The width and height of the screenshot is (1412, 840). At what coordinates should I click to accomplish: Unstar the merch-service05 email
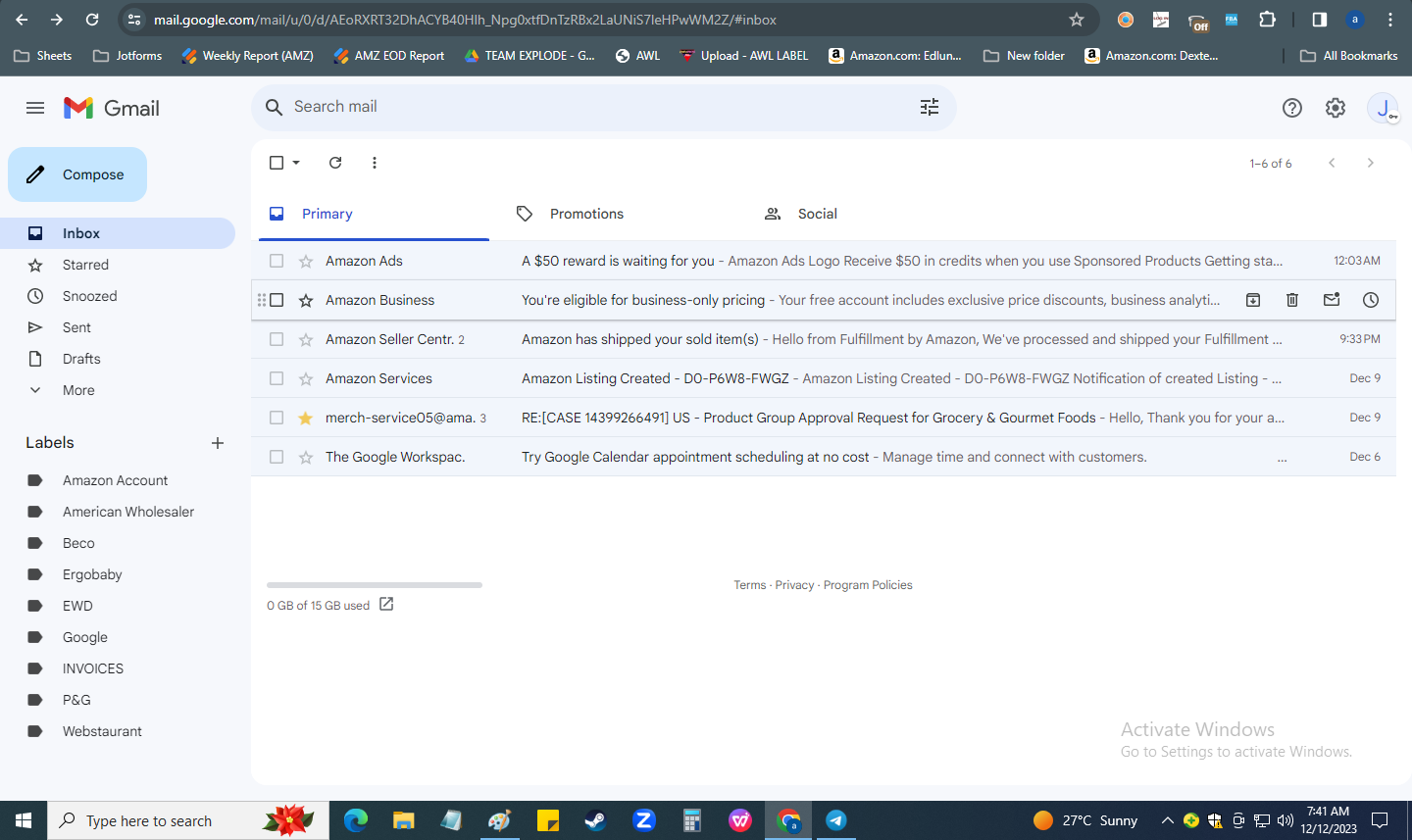pyautogui.click(x=306, y=418)
